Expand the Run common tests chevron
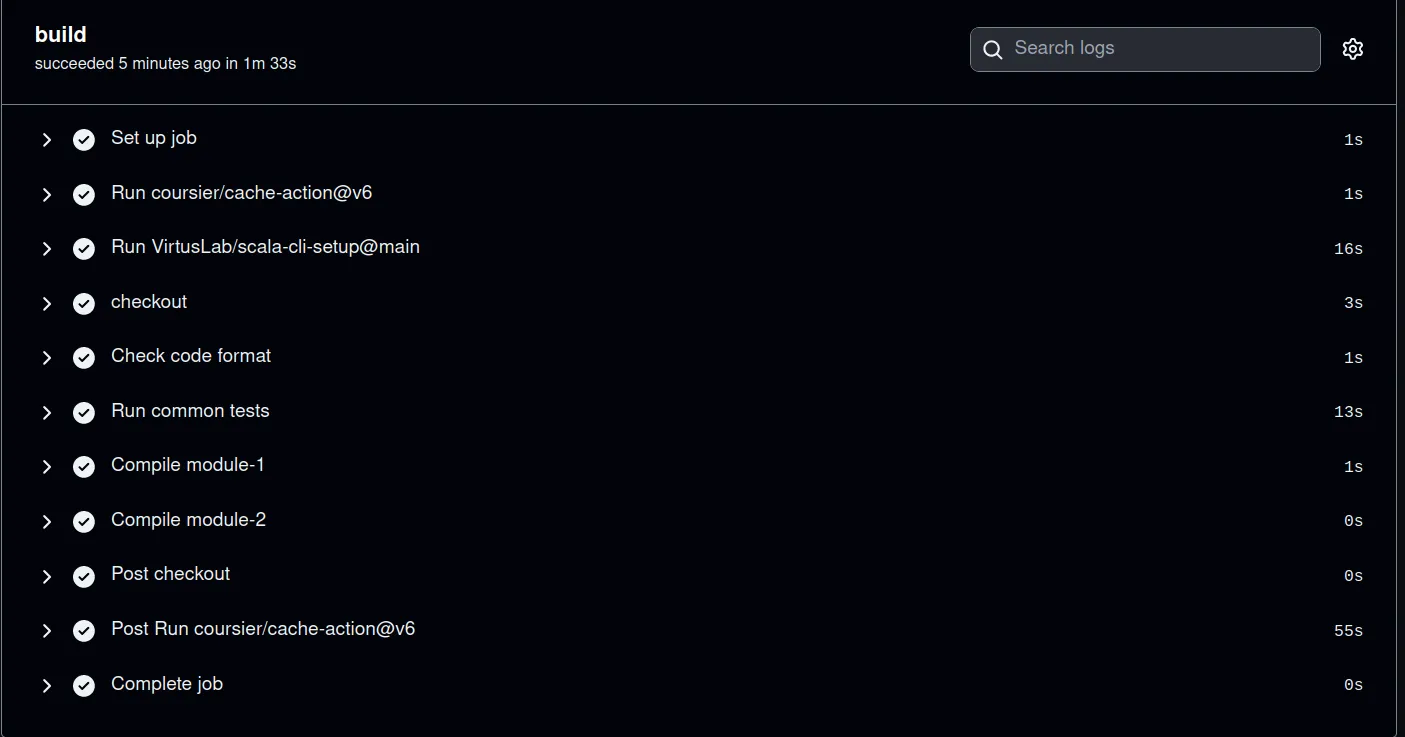The height and width of the screenshot is (737, 1405). click(46, 412)
